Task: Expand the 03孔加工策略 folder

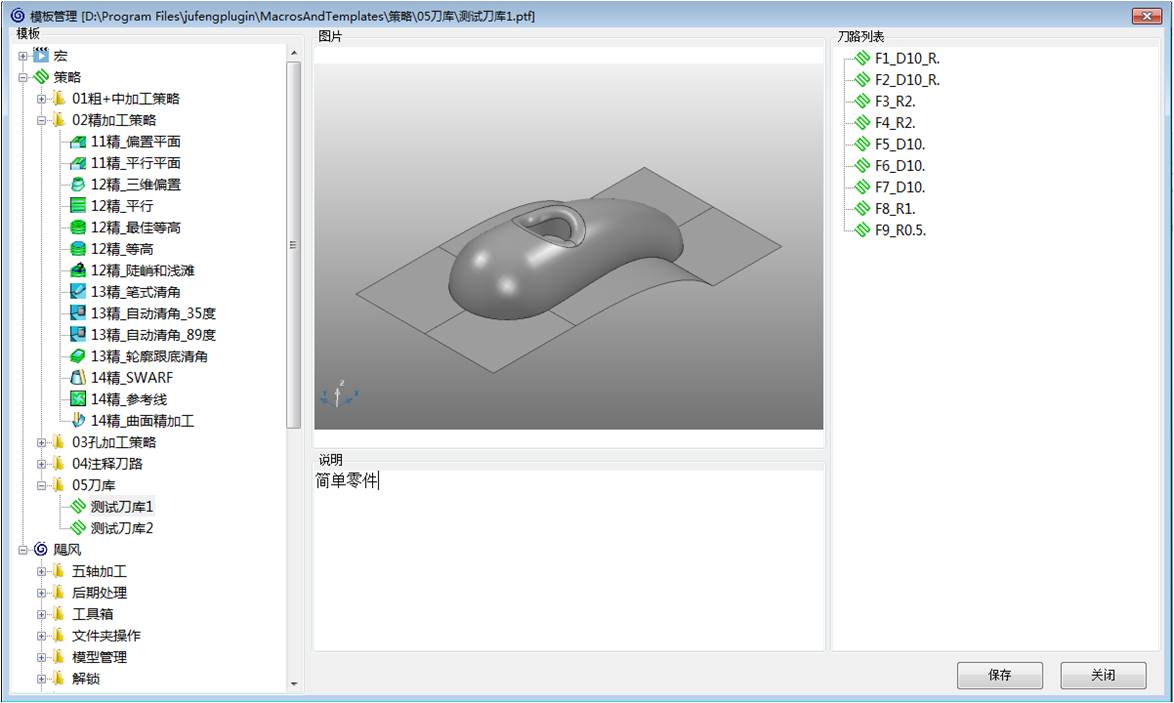Action: 42,442
